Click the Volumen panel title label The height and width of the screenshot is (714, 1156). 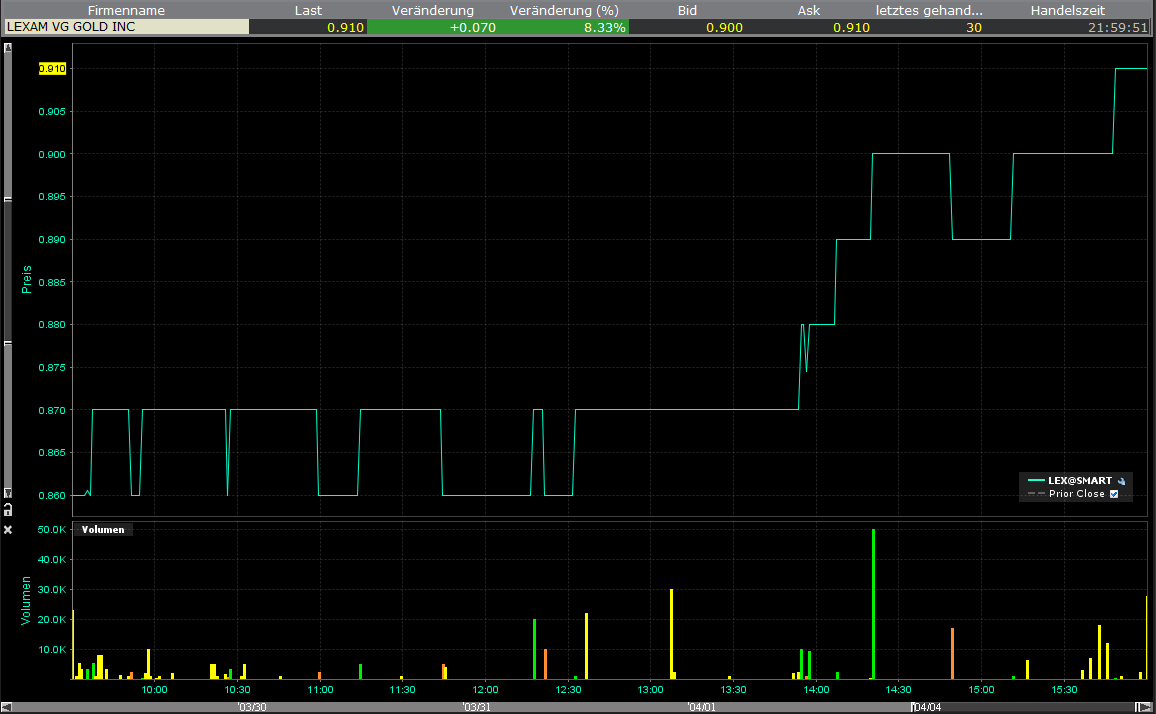coord(103,530)
